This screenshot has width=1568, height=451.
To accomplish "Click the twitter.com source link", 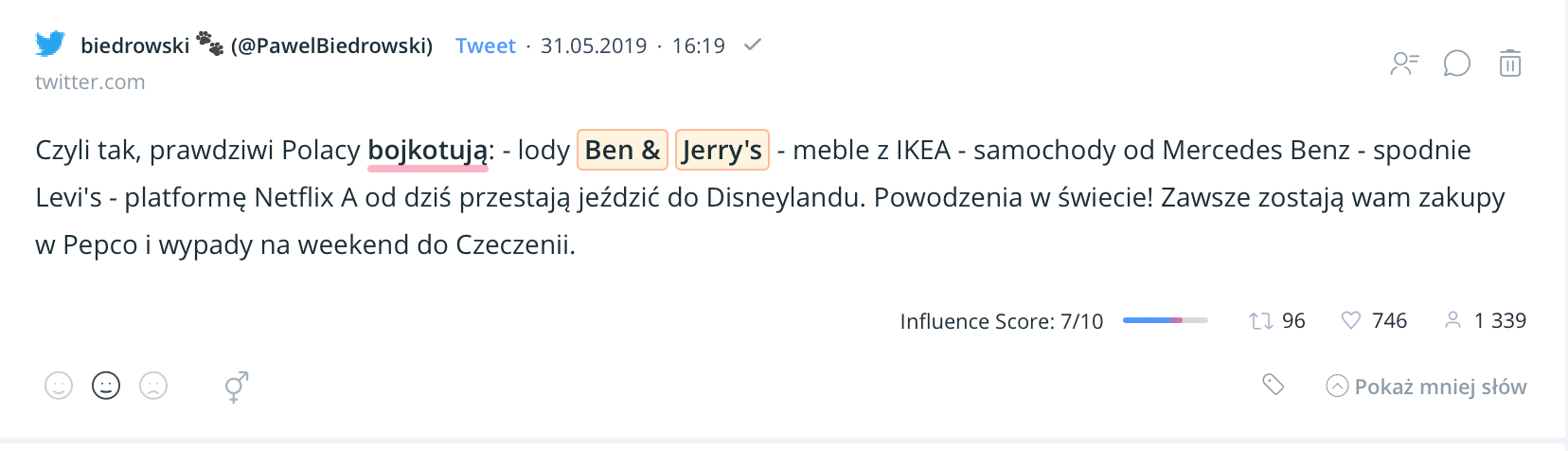I will [90, 82].
